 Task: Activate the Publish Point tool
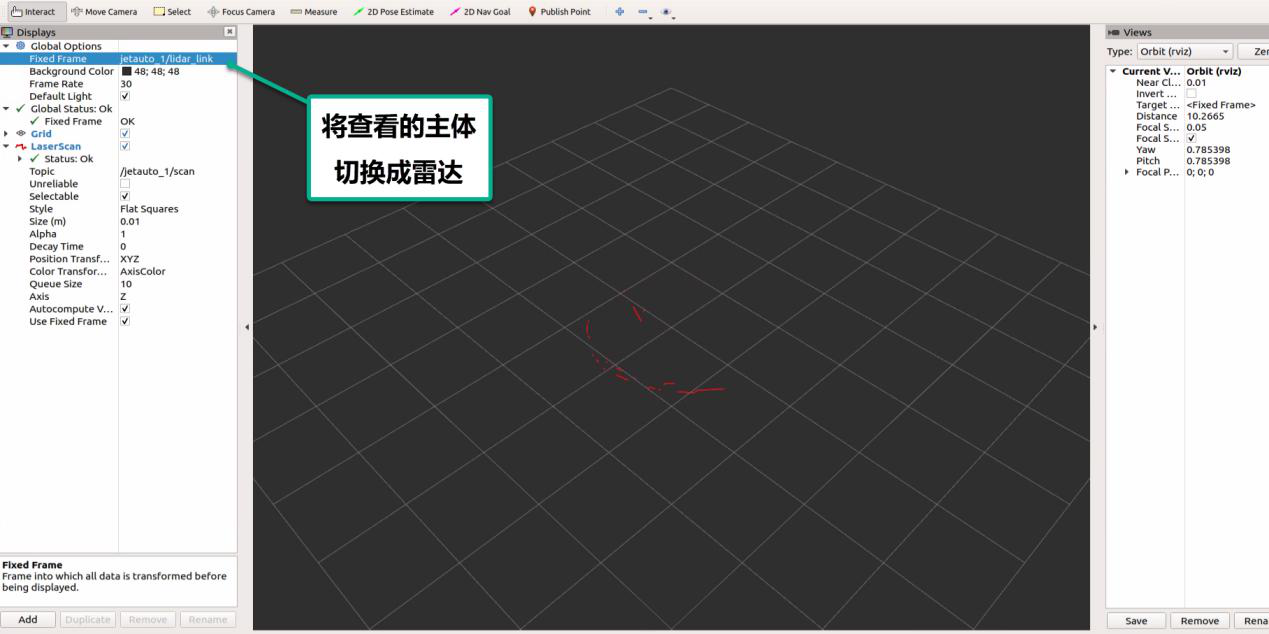[x=559, y=12]
